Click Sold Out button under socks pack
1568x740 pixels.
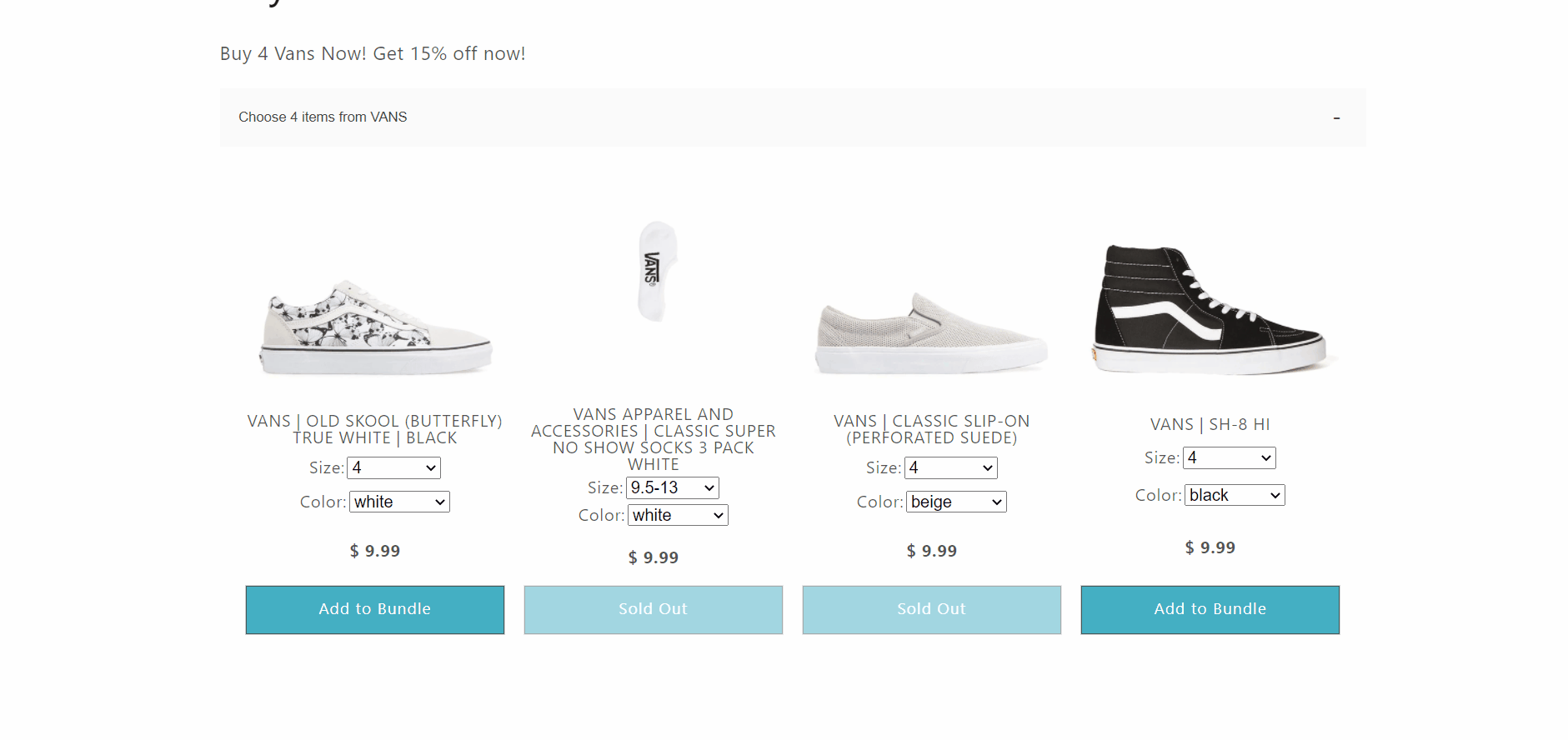[654, 610]
